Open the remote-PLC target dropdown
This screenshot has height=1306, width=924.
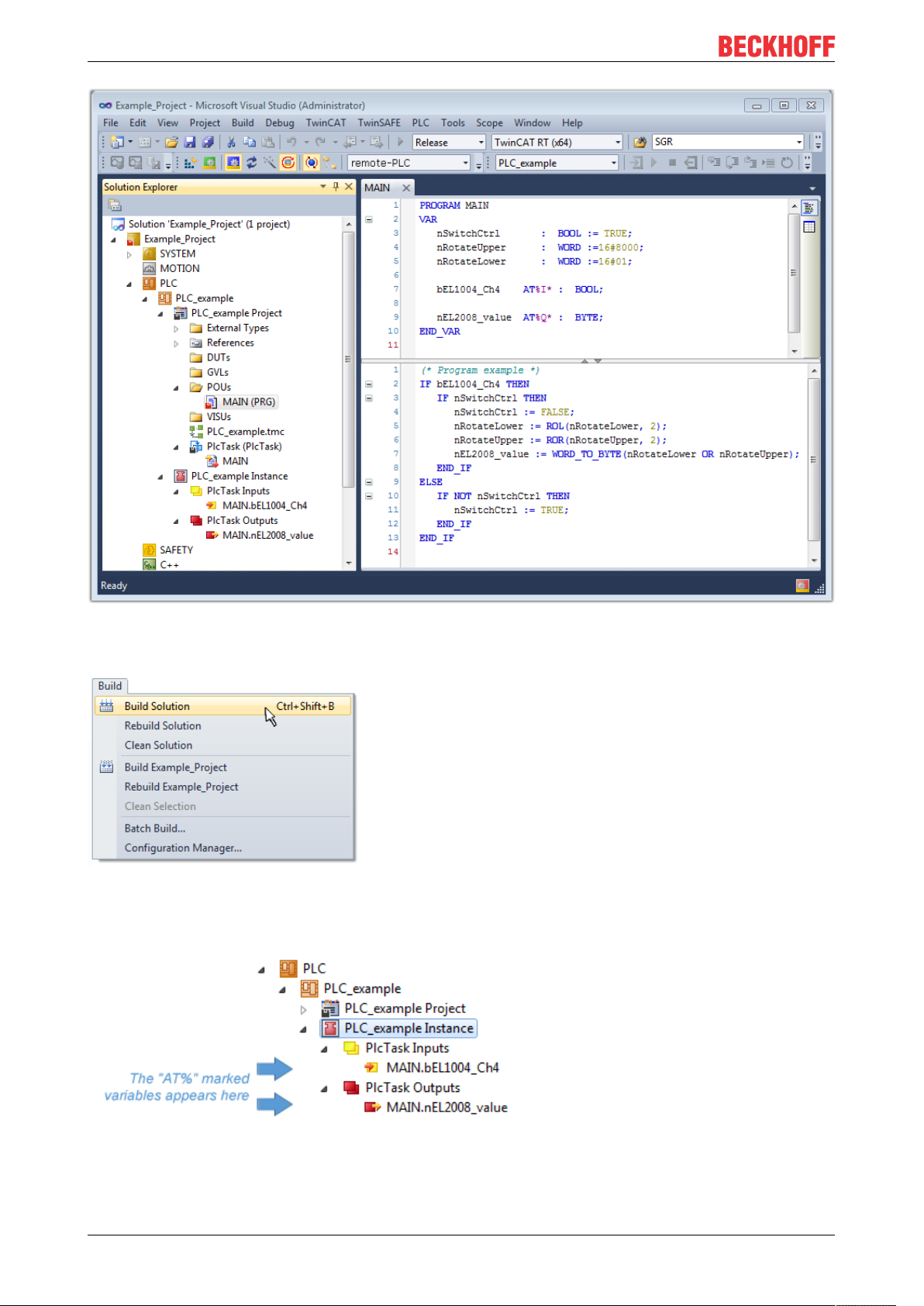click(x=466, y=163)
